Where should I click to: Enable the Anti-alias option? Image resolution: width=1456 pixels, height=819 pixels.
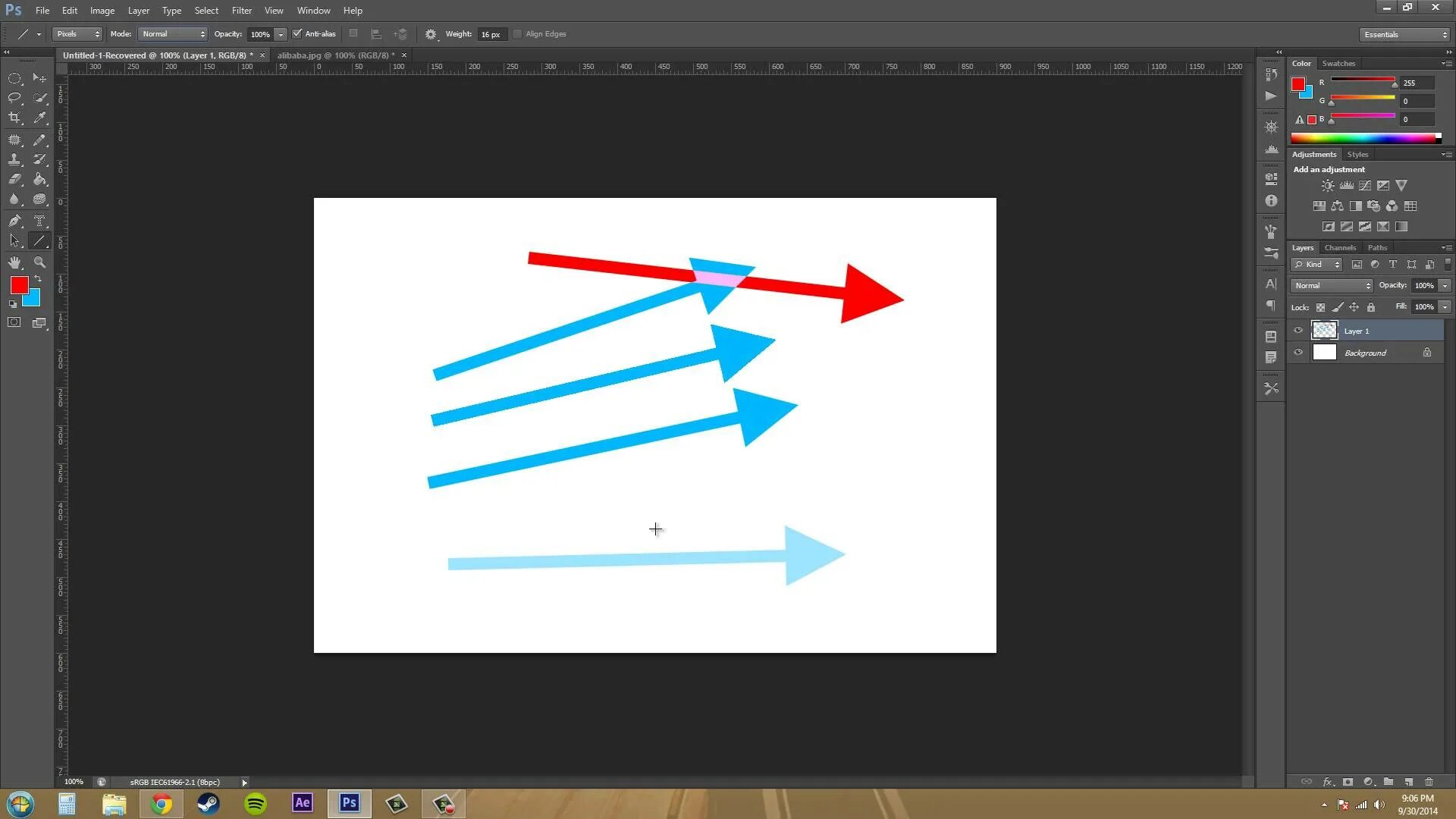[297, 33]
